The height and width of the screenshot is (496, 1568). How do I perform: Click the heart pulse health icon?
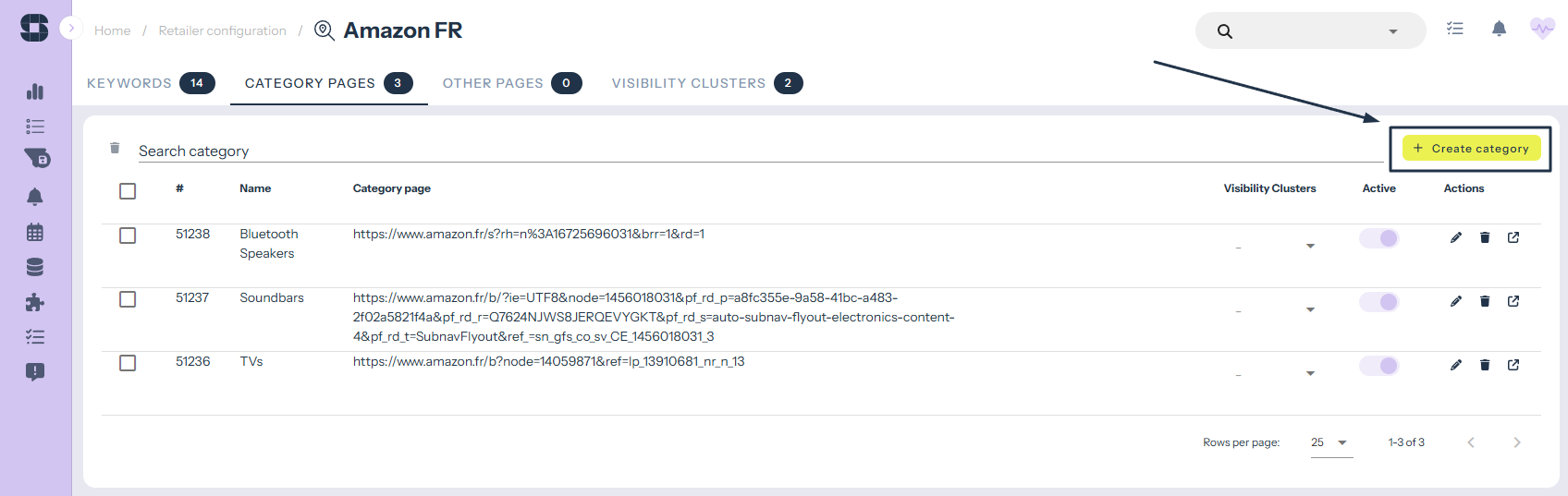tap(1542, 30)
